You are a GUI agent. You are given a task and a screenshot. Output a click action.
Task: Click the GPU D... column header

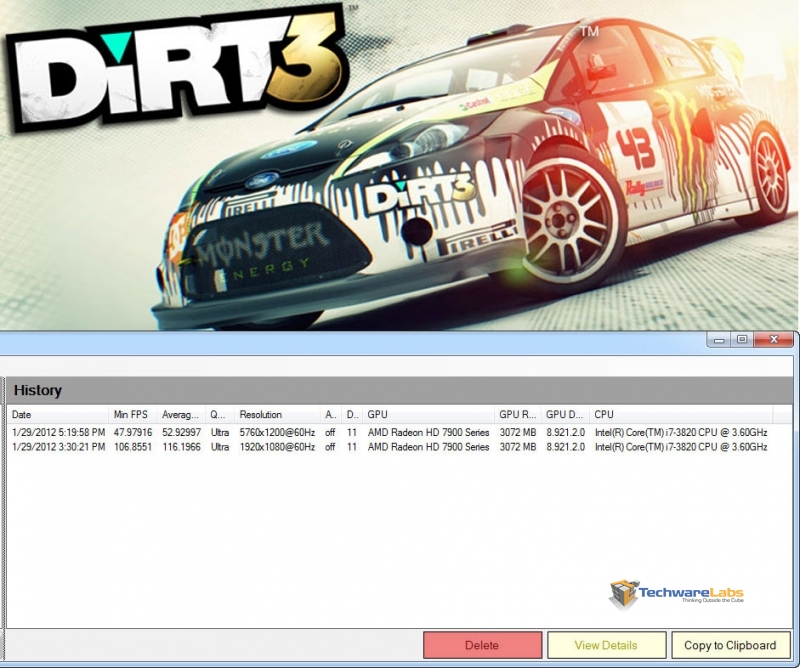pyautogui.click(x=565, y=414)
